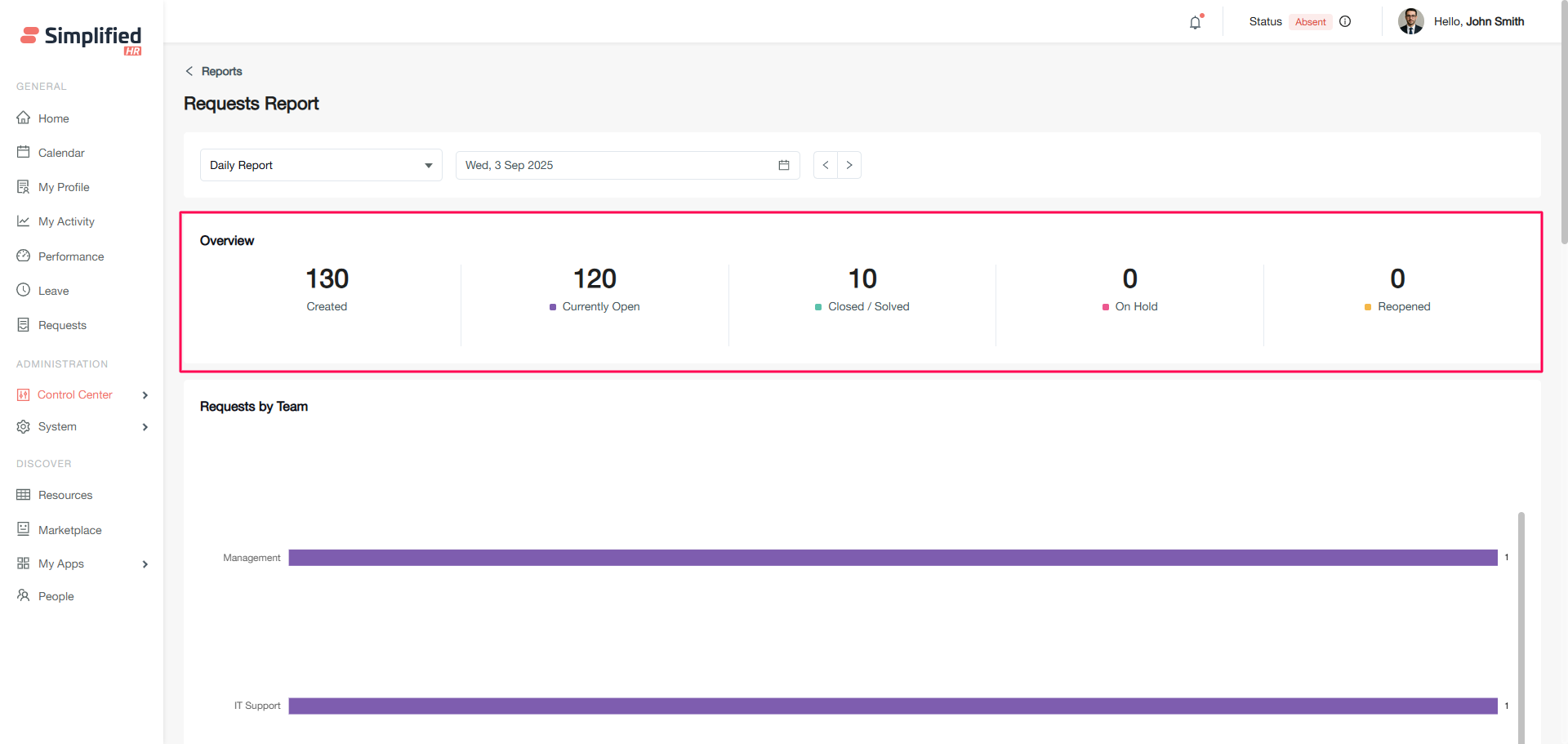This screenshot has height=744, width=1568.
Task: Go to the previous day arrow
Action: (x=826, y=165)
